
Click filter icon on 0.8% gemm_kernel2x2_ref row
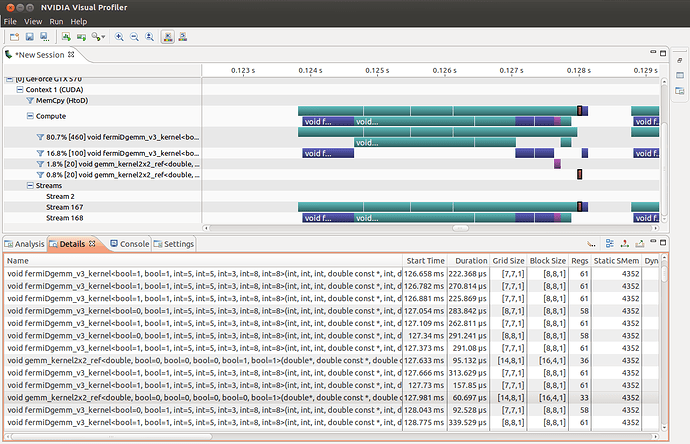click(40, 175)
